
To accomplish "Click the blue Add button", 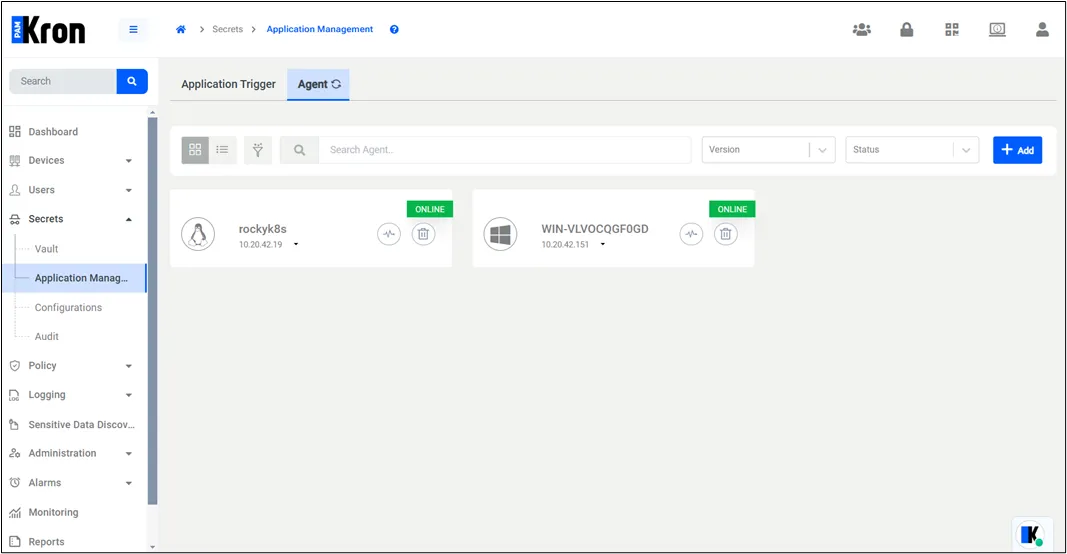I will tap(1017, 150).
